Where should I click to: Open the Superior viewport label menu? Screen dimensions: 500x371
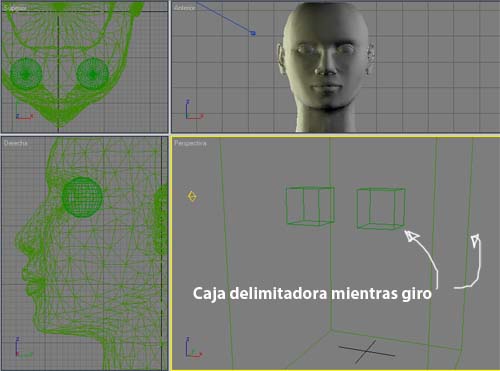(15, 8)
